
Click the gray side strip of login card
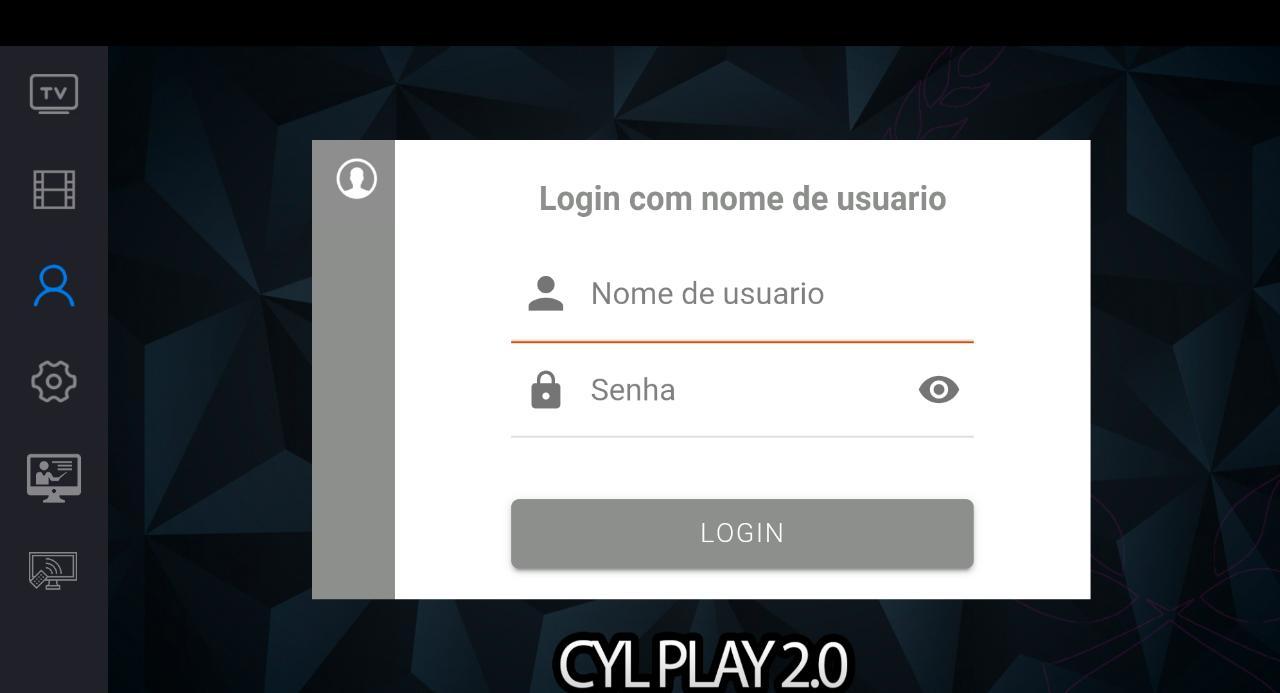pyautogui.click(x=353, y=400)
